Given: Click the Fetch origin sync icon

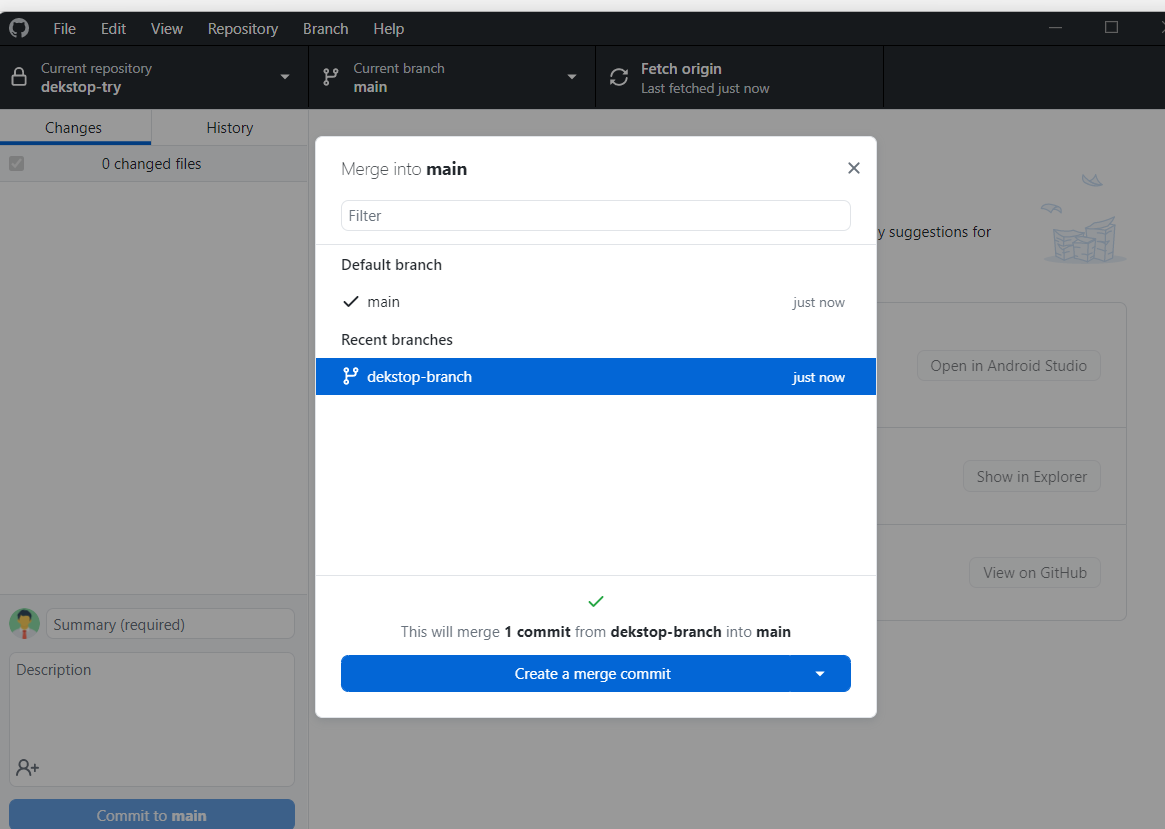Looking at the screenshot, I should tap(619, 76).
